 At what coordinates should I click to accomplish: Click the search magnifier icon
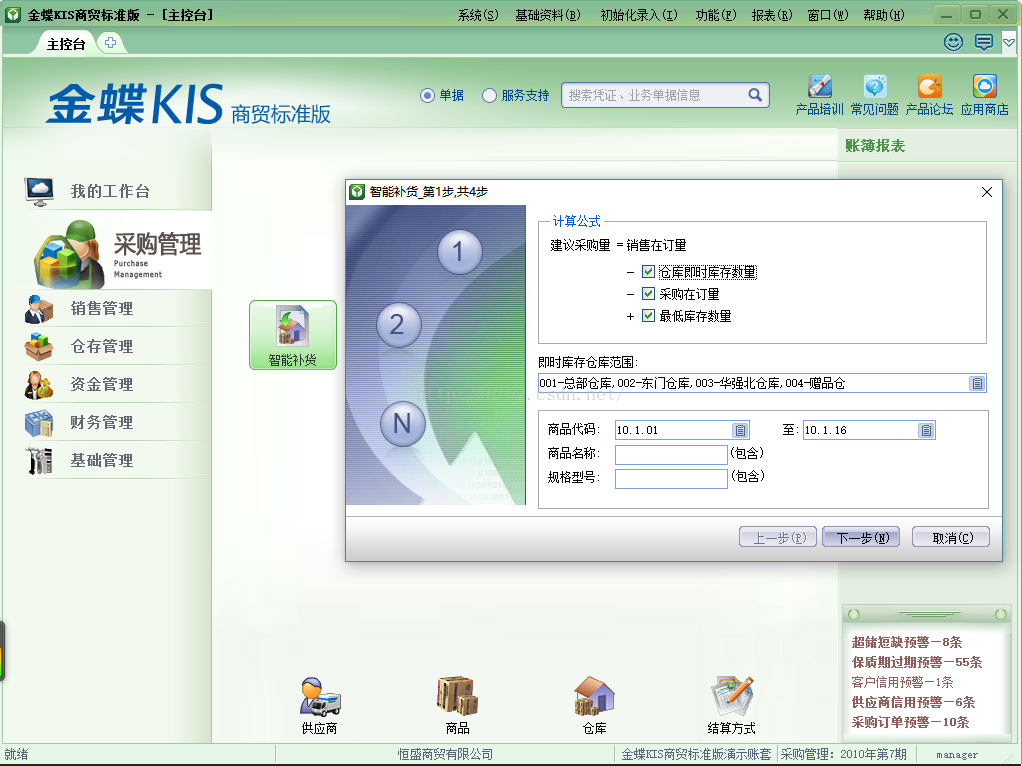click(x=755, y=95)
